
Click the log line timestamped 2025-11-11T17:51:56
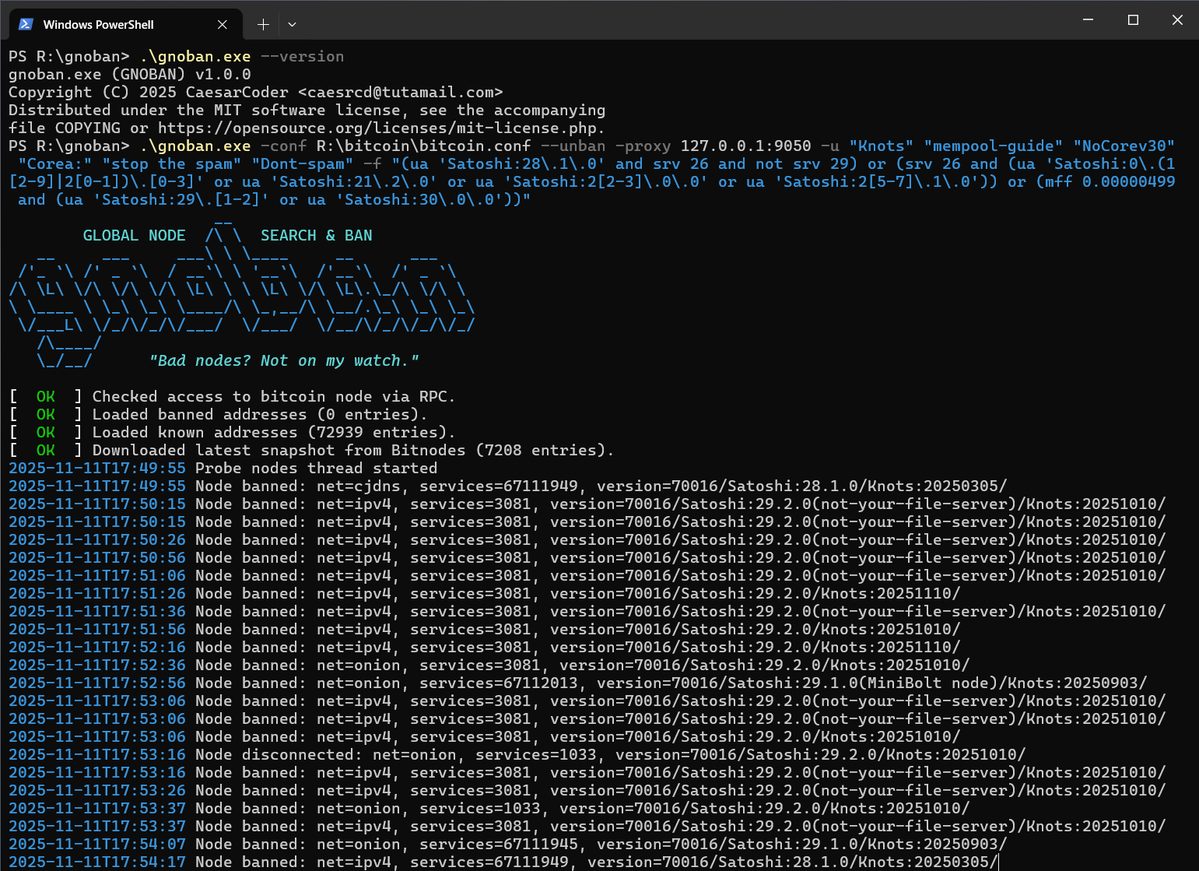485,629
